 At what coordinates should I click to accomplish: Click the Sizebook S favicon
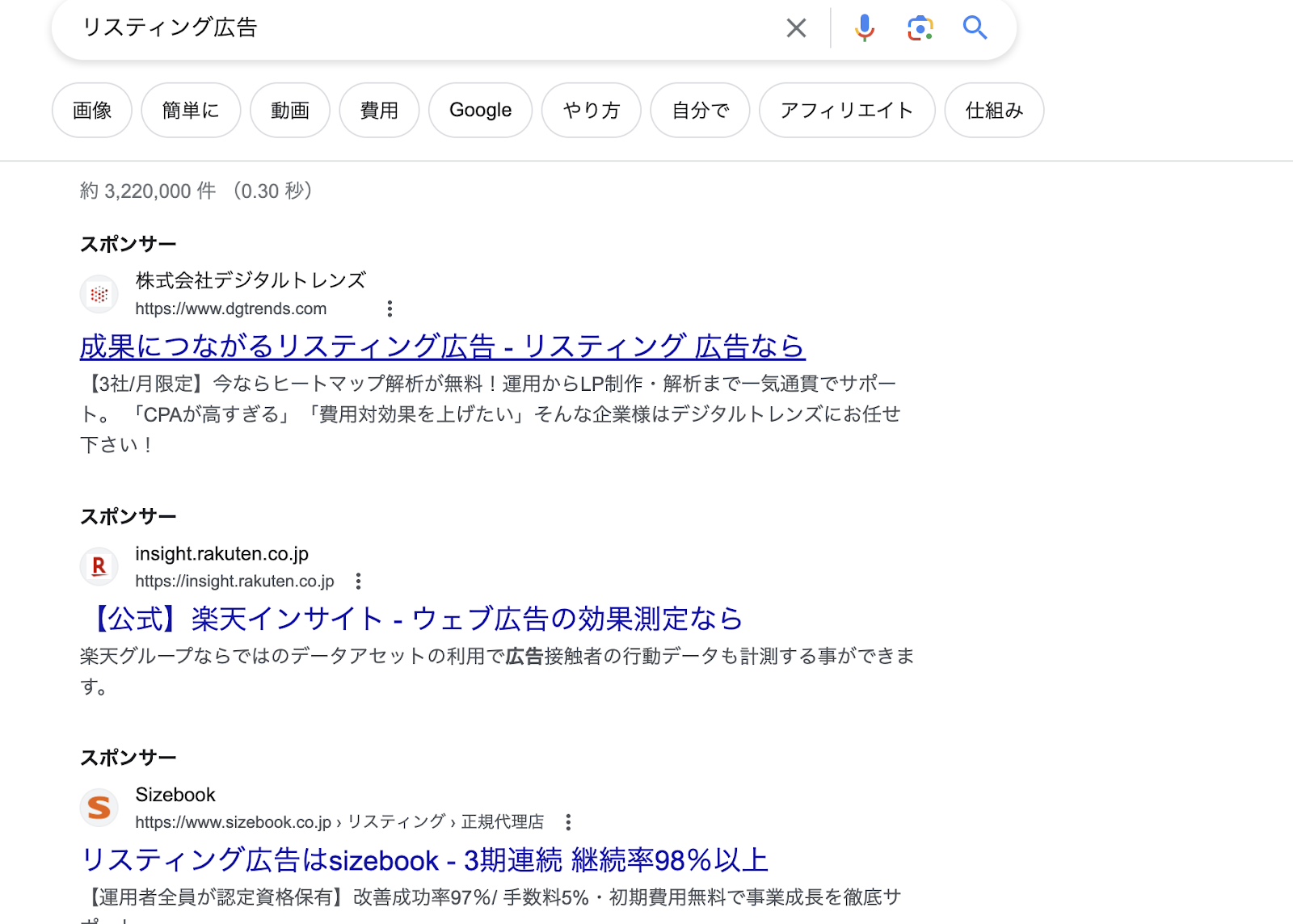pos(99,808)
